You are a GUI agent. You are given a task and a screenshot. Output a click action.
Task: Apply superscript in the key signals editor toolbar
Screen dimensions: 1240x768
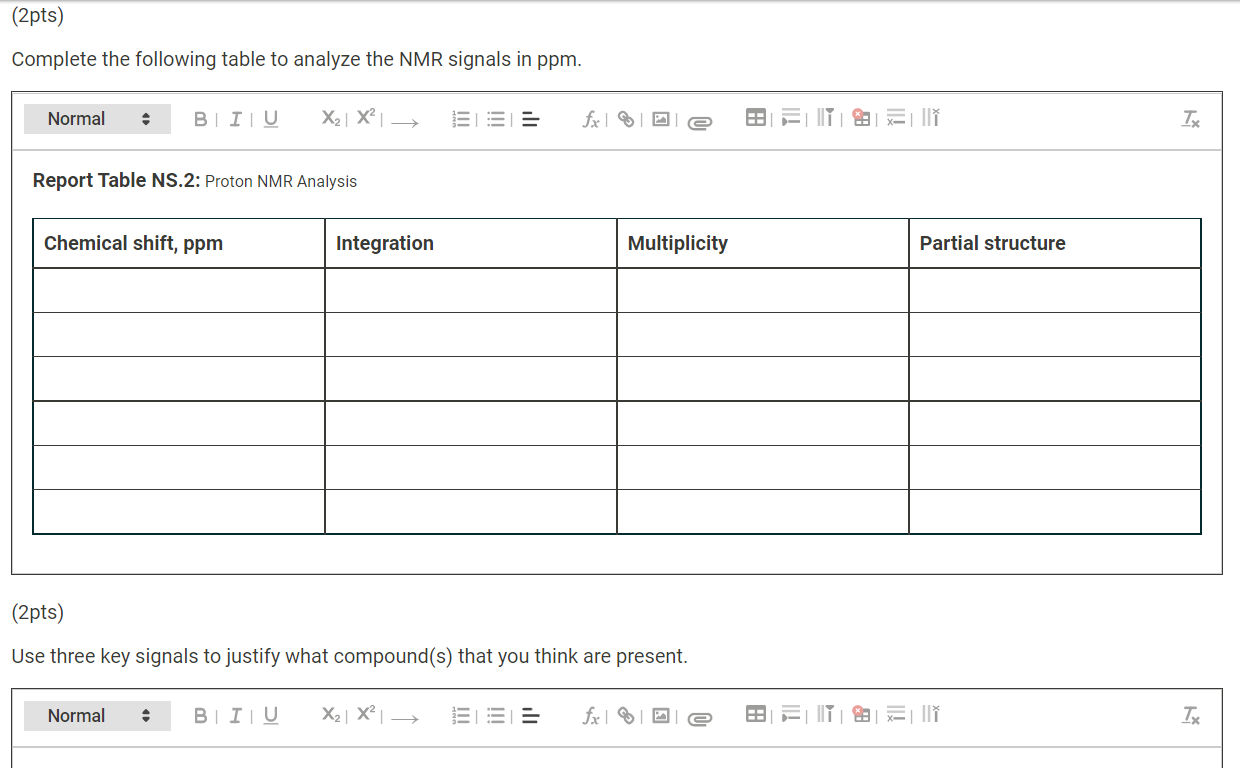tap(365, 716)
